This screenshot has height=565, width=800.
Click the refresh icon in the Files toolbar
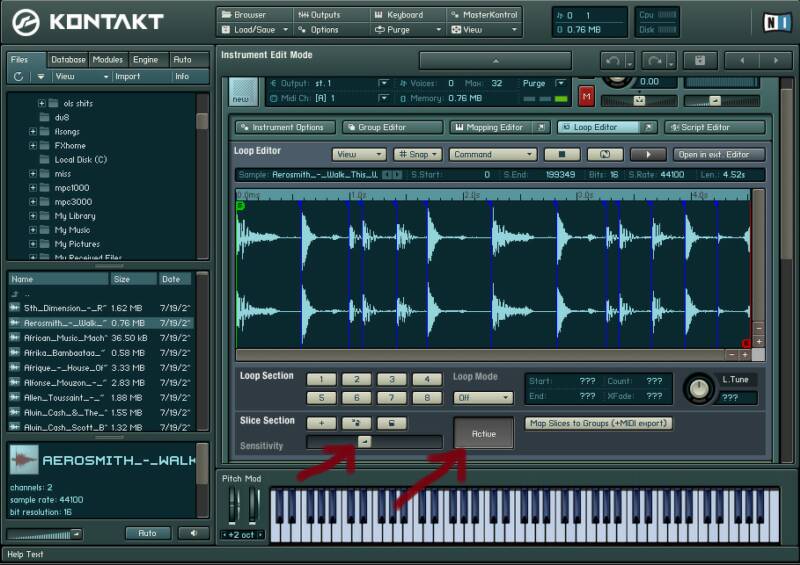(x=18, y=77)
